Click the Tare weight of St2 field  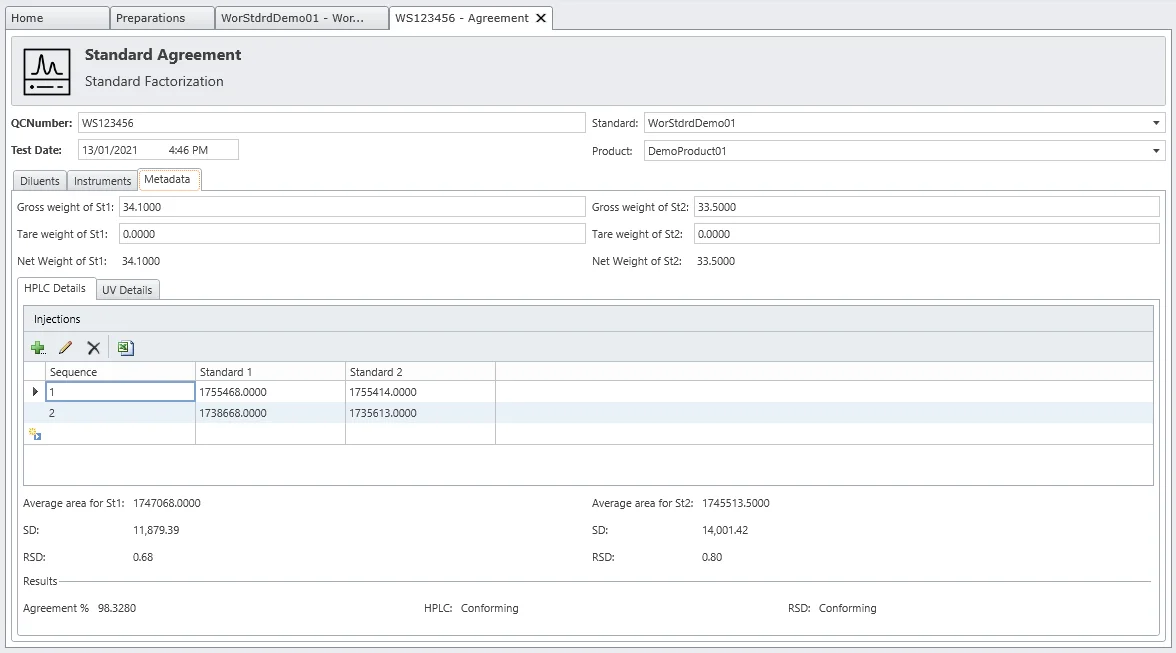coord(928,234)
